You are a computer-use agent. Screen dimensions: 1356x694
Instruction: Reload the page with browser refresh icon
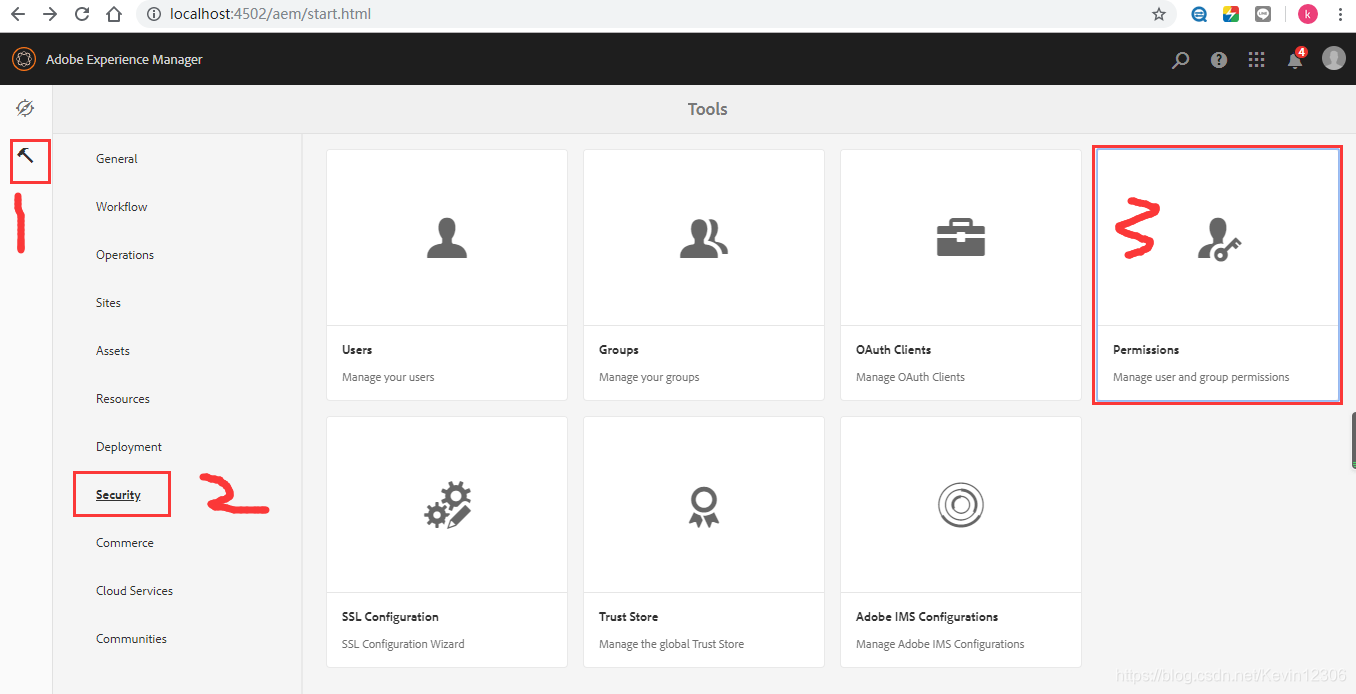pyautogui.click(x=82, y=14)
